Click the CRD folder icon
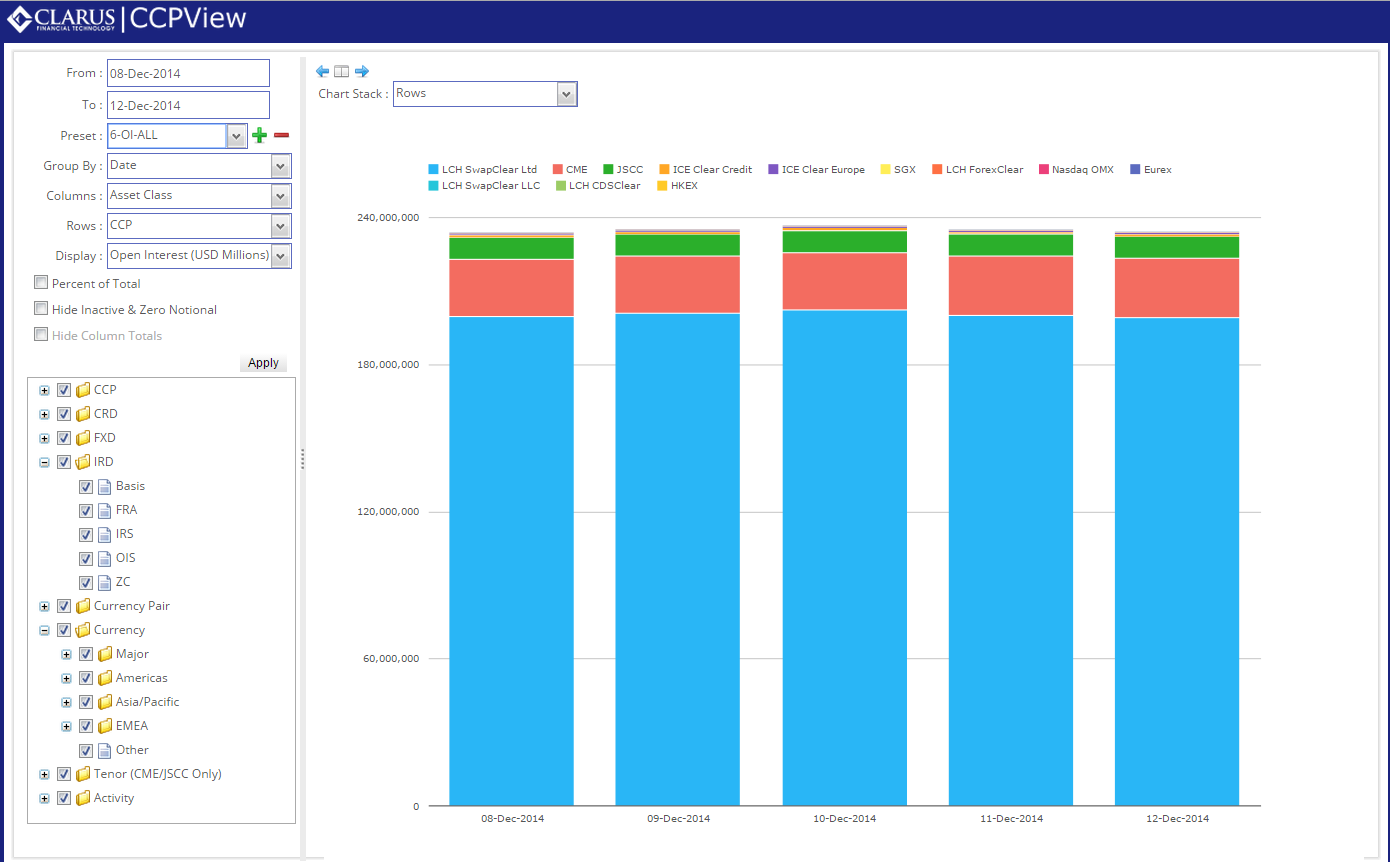Screen dimensions: 1390x862 (84, 414)
